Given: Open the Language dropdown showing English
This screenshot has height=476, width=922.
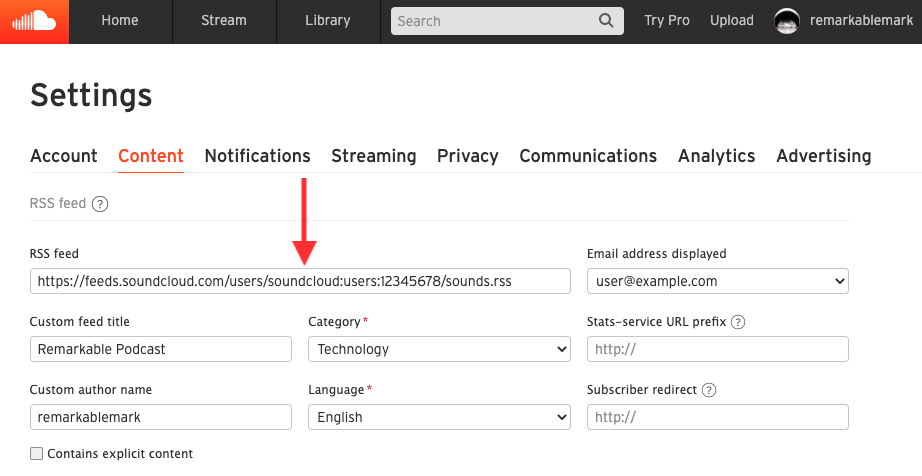Looking at the screenshot, I should click(x=439, y=417).
